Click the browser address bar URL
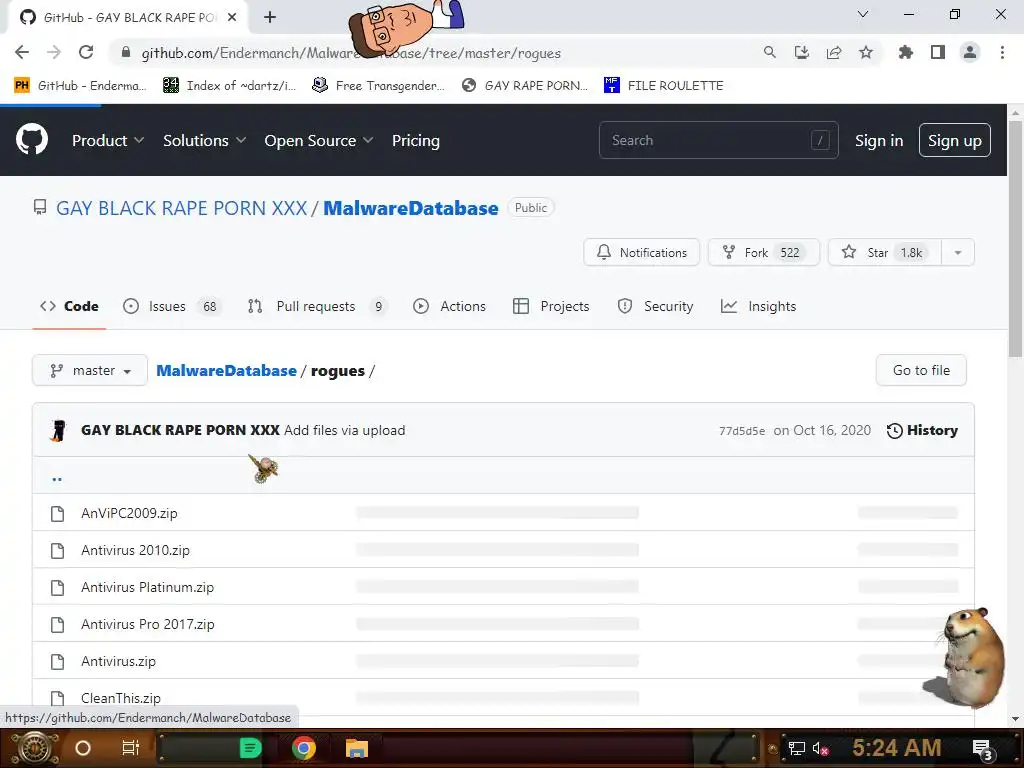 pos(351,53)
